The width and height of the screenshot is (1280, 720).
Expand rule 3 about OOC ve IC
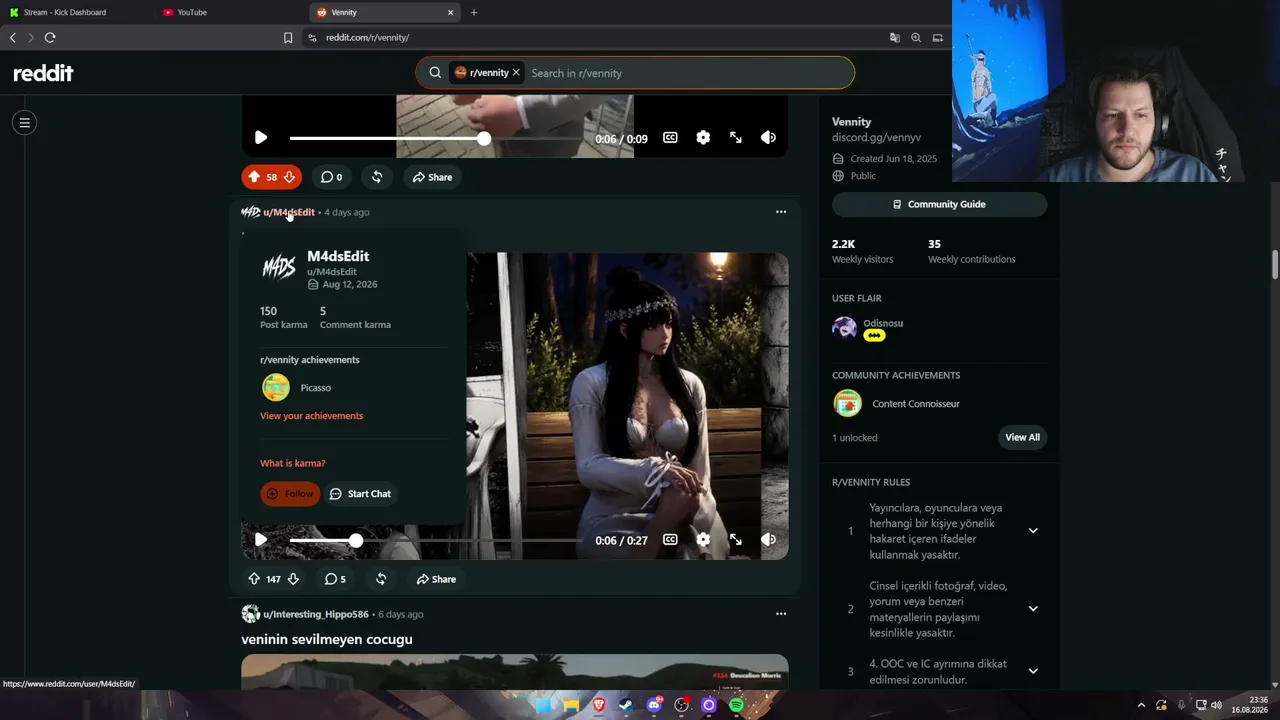1033,671
